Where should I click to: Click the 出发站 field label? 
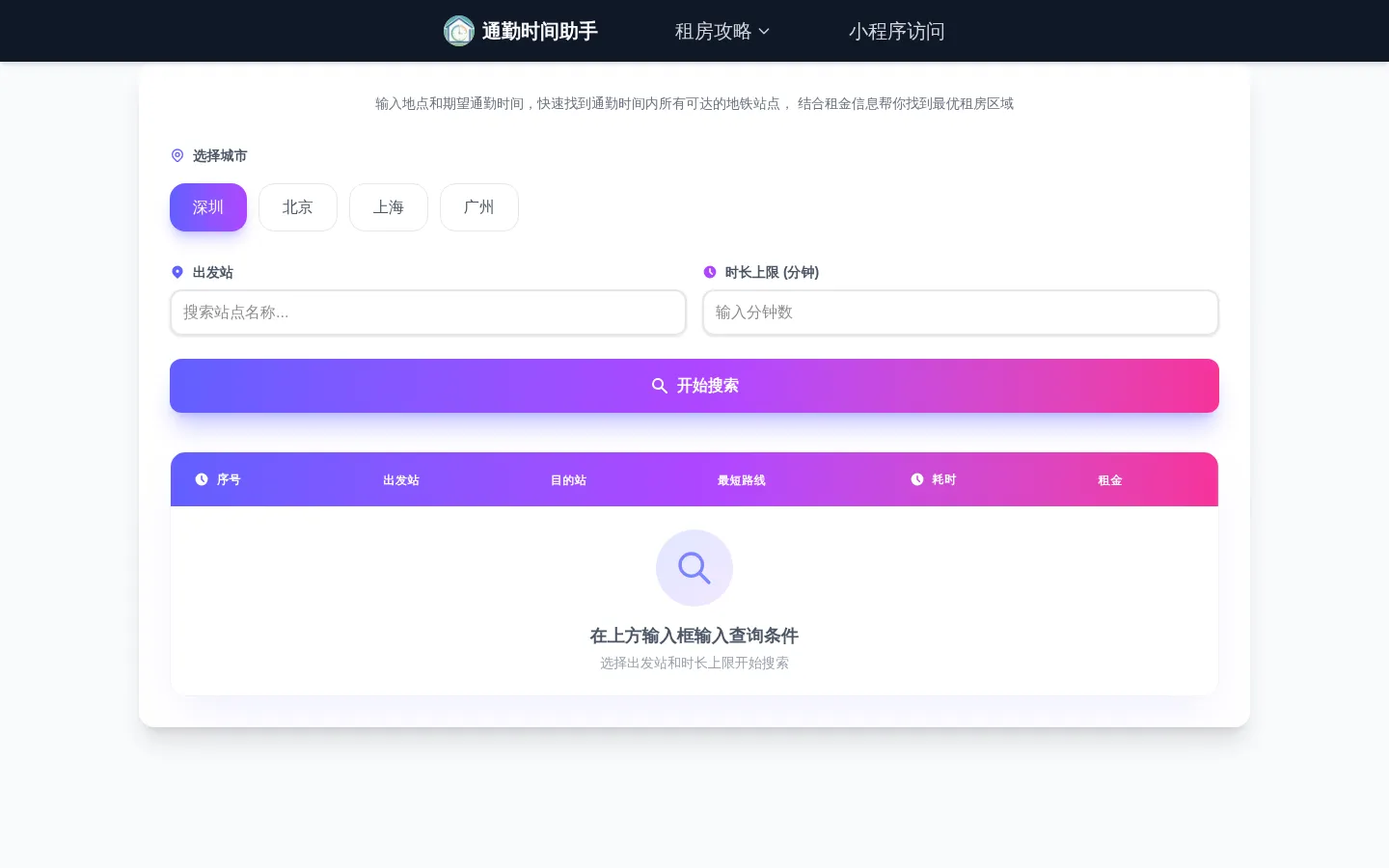[213, 272]
